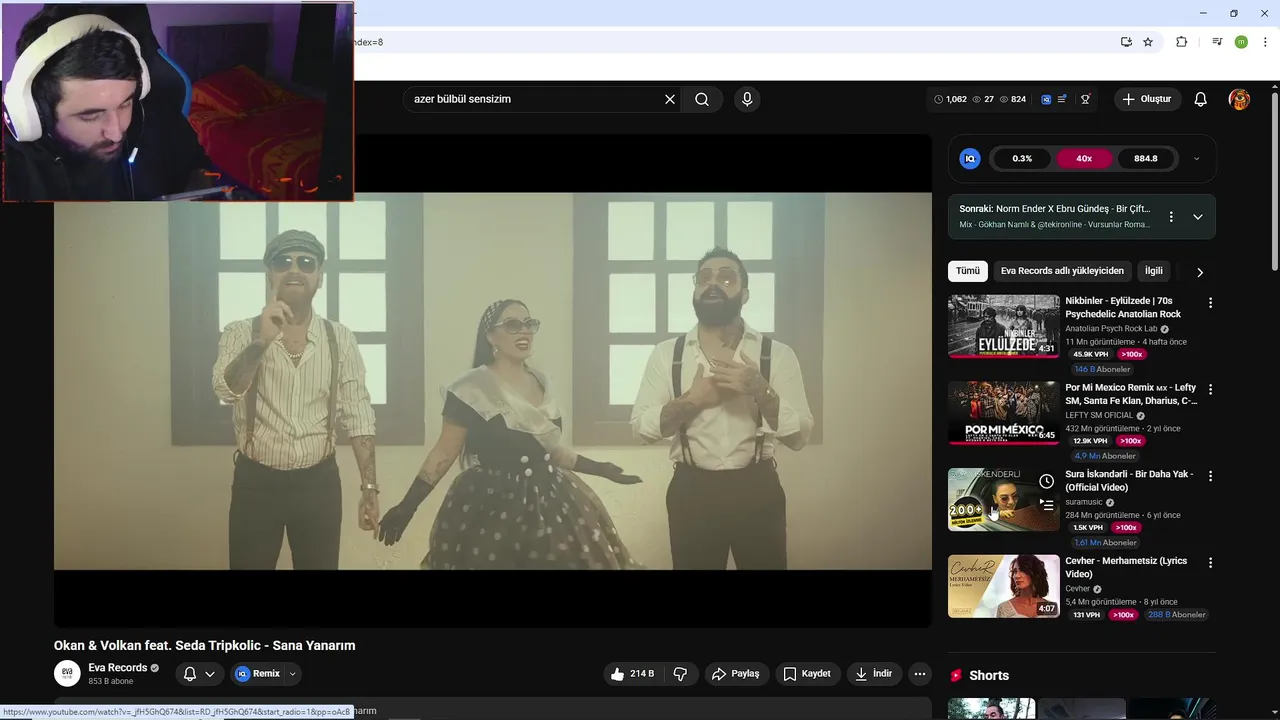
Task: Select the Tümü filter chip
Action: coord(968,271)
